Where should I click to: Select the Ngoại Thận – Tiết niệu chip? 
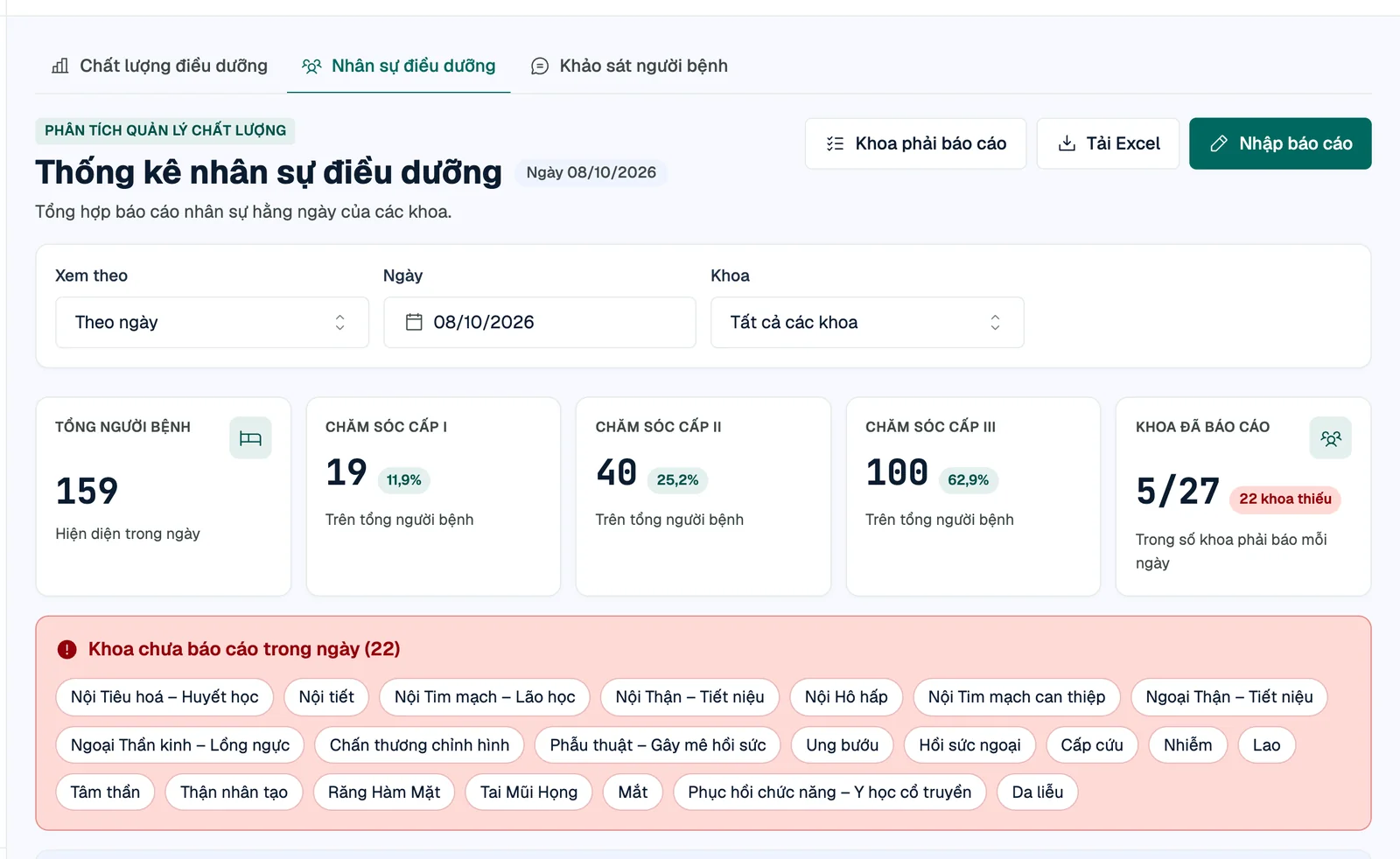coord(1229,697)
